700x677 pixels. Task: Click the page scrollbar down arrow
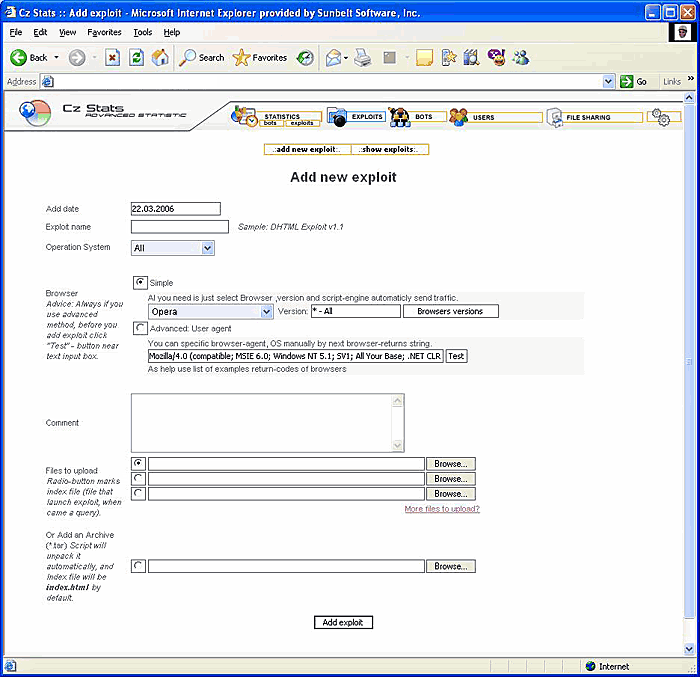pos(689,648)
